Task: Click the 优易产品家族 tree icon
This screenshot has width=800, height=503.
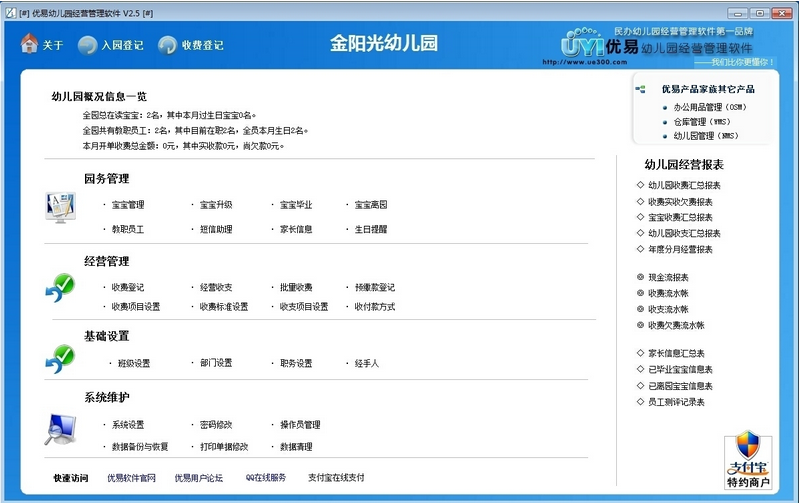Action: [x=640, y=89]
